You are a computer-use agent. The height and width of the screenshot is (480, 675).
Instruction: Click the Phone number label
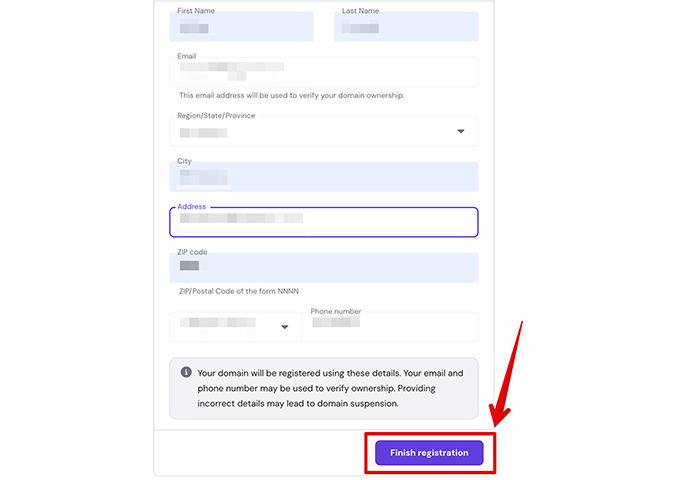click(336, 311)
